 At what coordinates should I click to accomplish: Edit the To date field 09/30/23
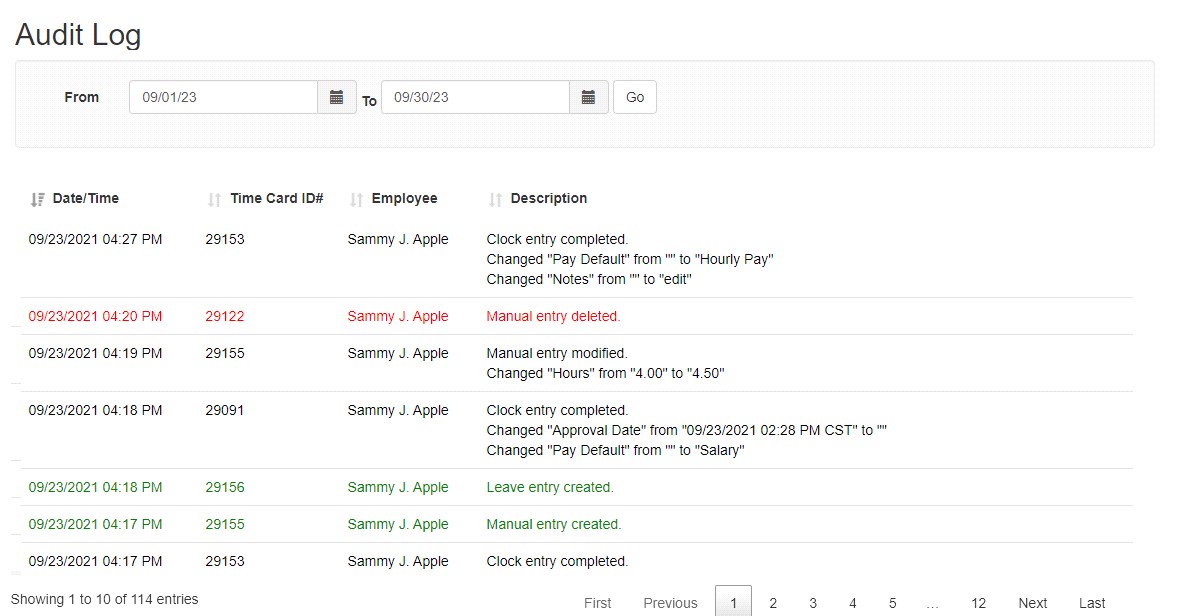[475, 97]
